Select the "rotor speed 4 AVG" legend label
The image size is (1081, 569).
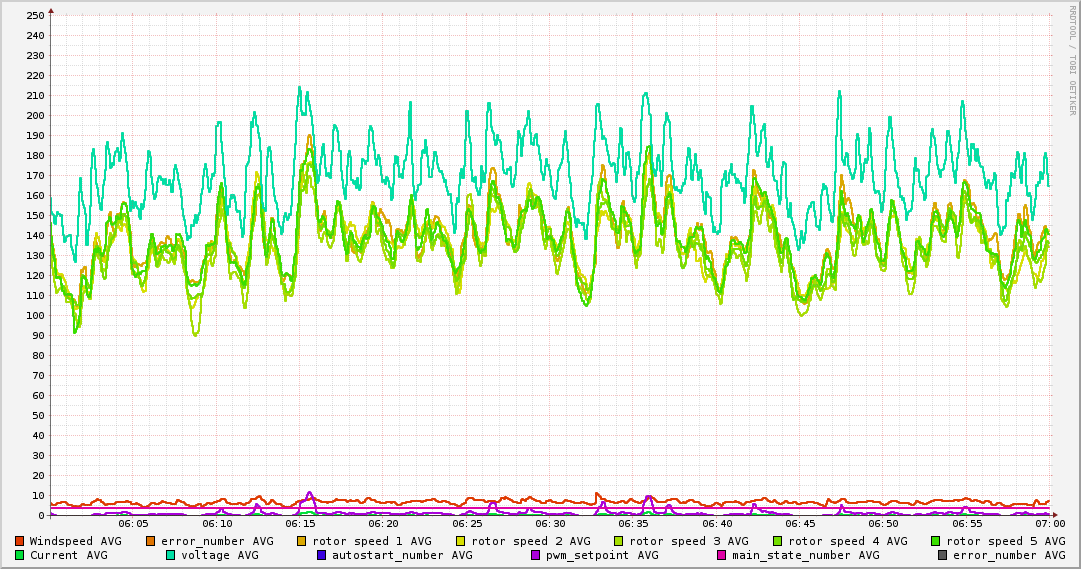[848, 541]
